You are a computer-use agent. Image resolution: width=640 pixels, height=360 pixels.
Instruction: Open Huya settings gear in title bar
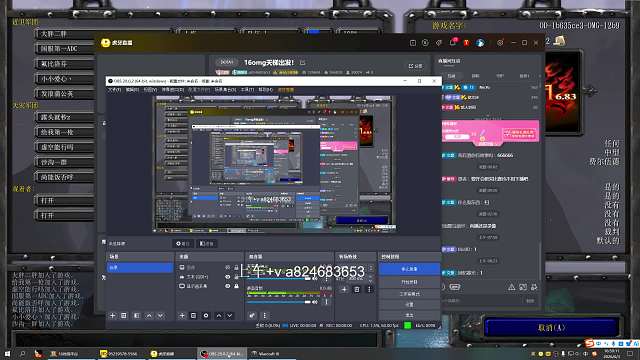click(500, 42)
